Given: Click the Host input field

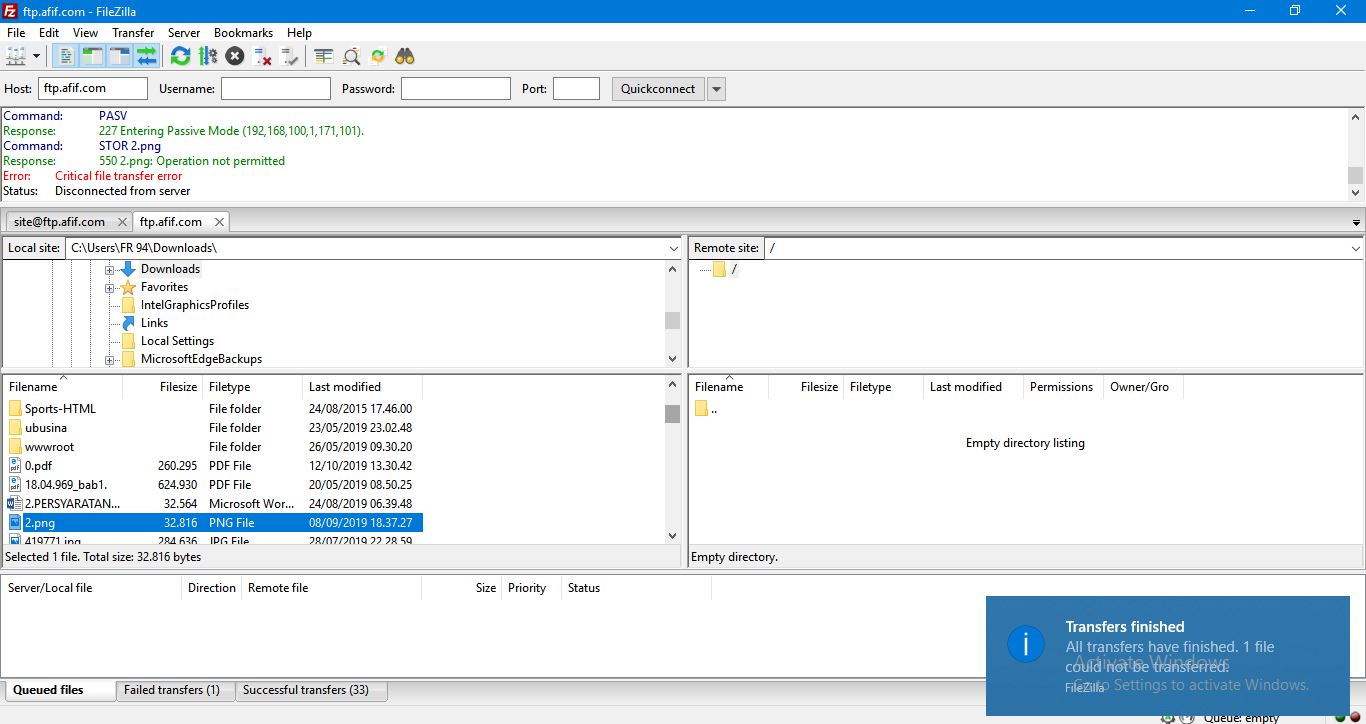Looking at the screenshot, I should coord(93,89).
